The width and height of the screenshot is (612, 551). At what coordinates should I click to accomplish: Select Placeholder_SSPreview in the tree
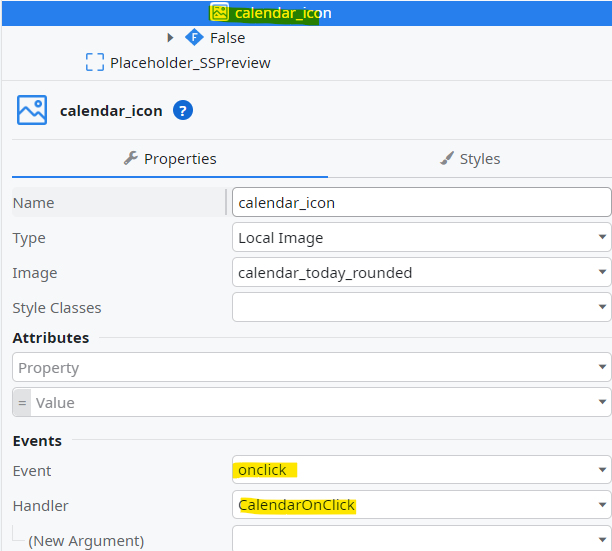coord(190,63)
